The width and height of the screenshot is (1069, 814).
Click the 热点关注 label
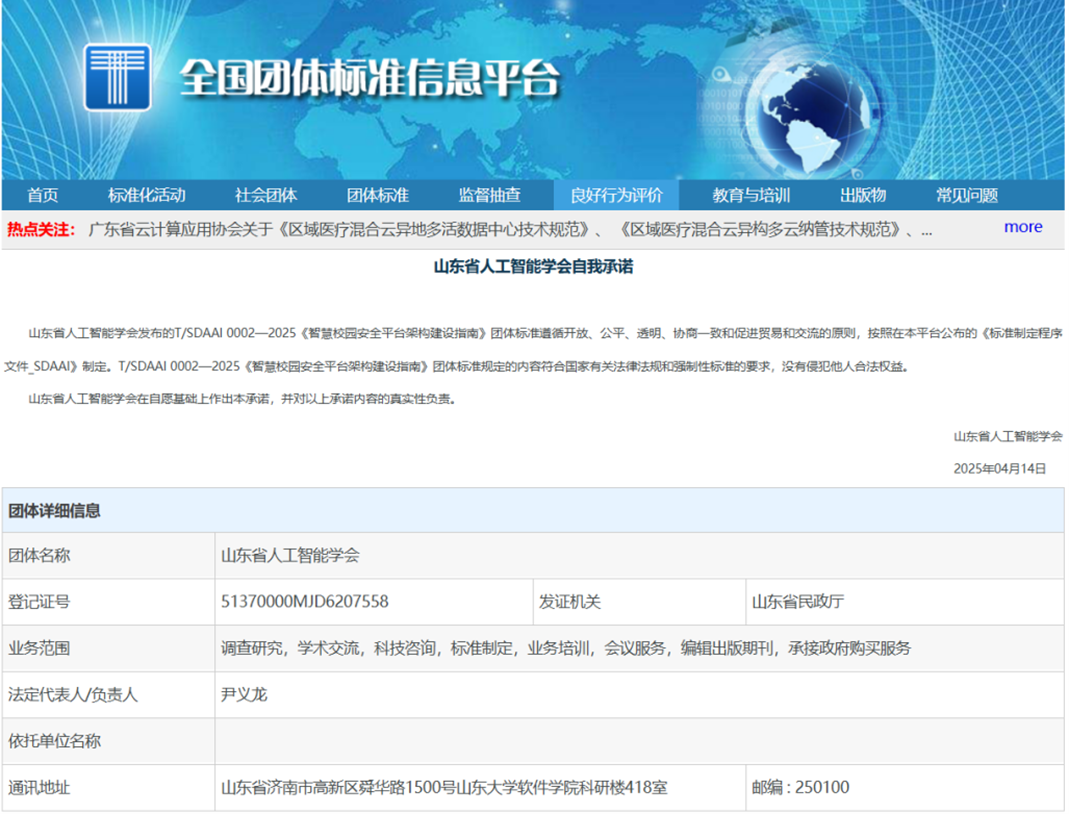pyautogui.click(x=41, y=229)
